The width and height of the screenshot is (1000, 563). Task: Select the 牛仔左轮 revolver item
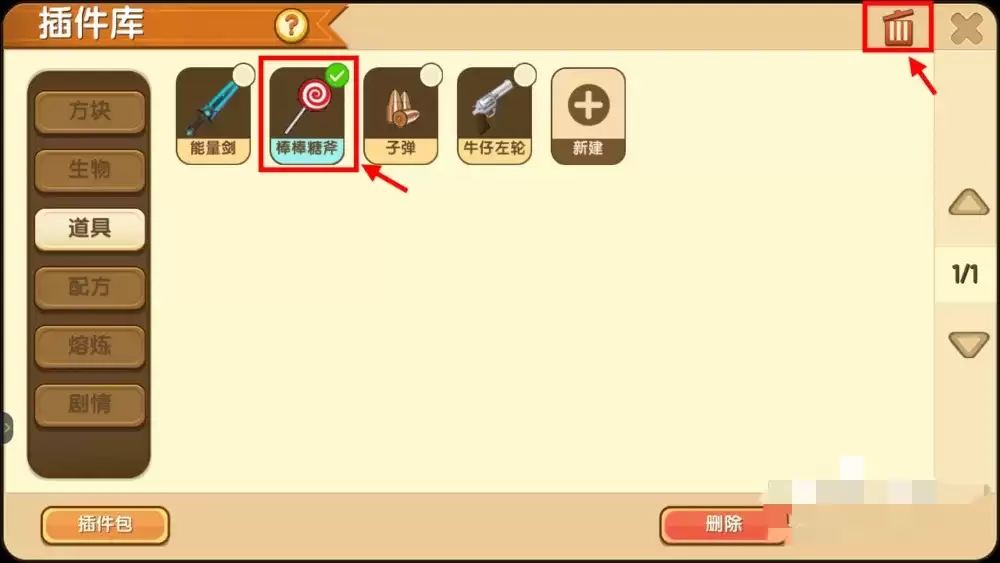pyautogui.click(x=494, y=117)
